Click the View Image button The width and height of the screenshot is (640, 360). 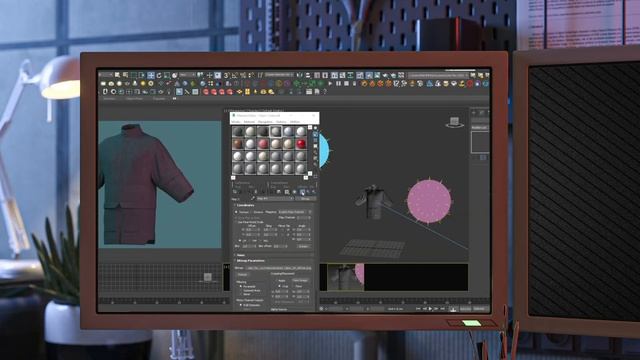(300, 280)
